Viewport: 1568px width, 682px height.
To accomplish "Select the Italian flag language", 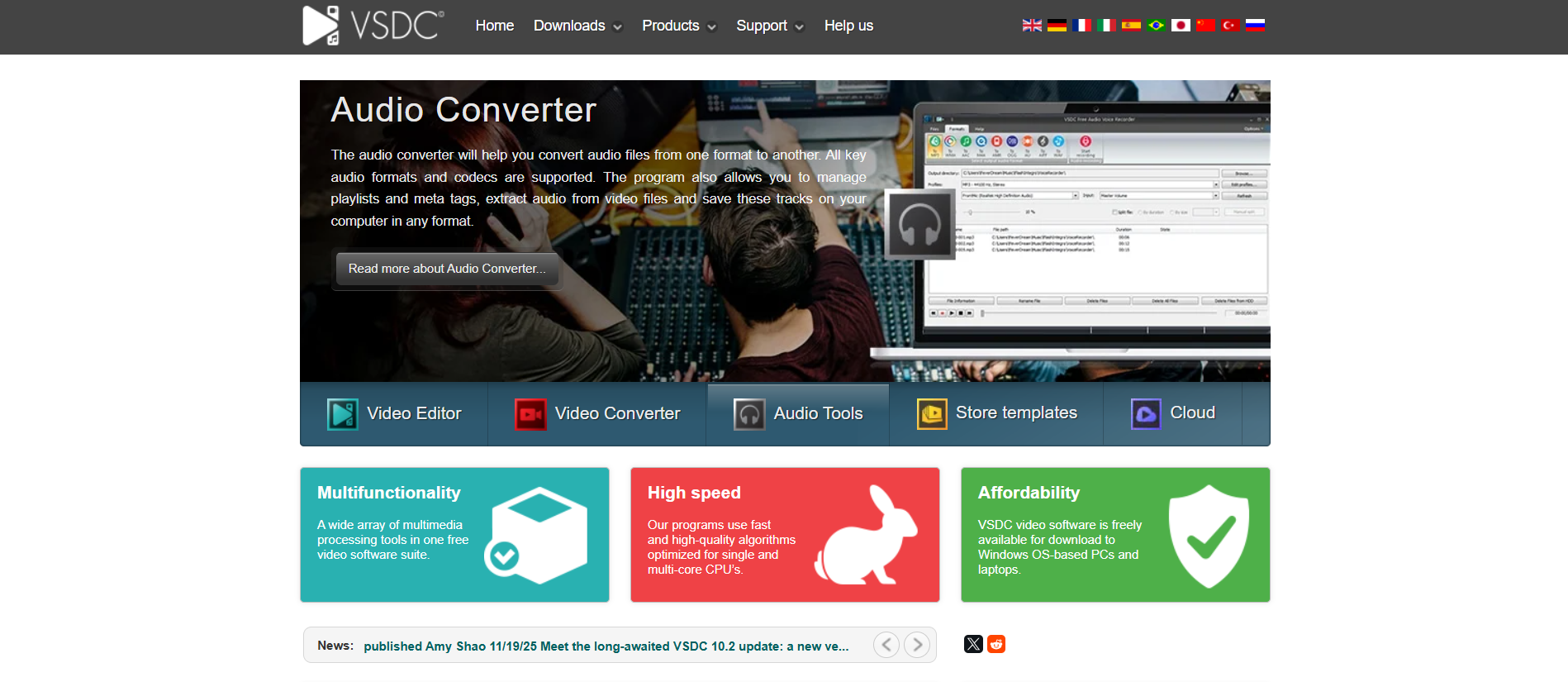I will pyautogui.click(x=1106, y=25).
